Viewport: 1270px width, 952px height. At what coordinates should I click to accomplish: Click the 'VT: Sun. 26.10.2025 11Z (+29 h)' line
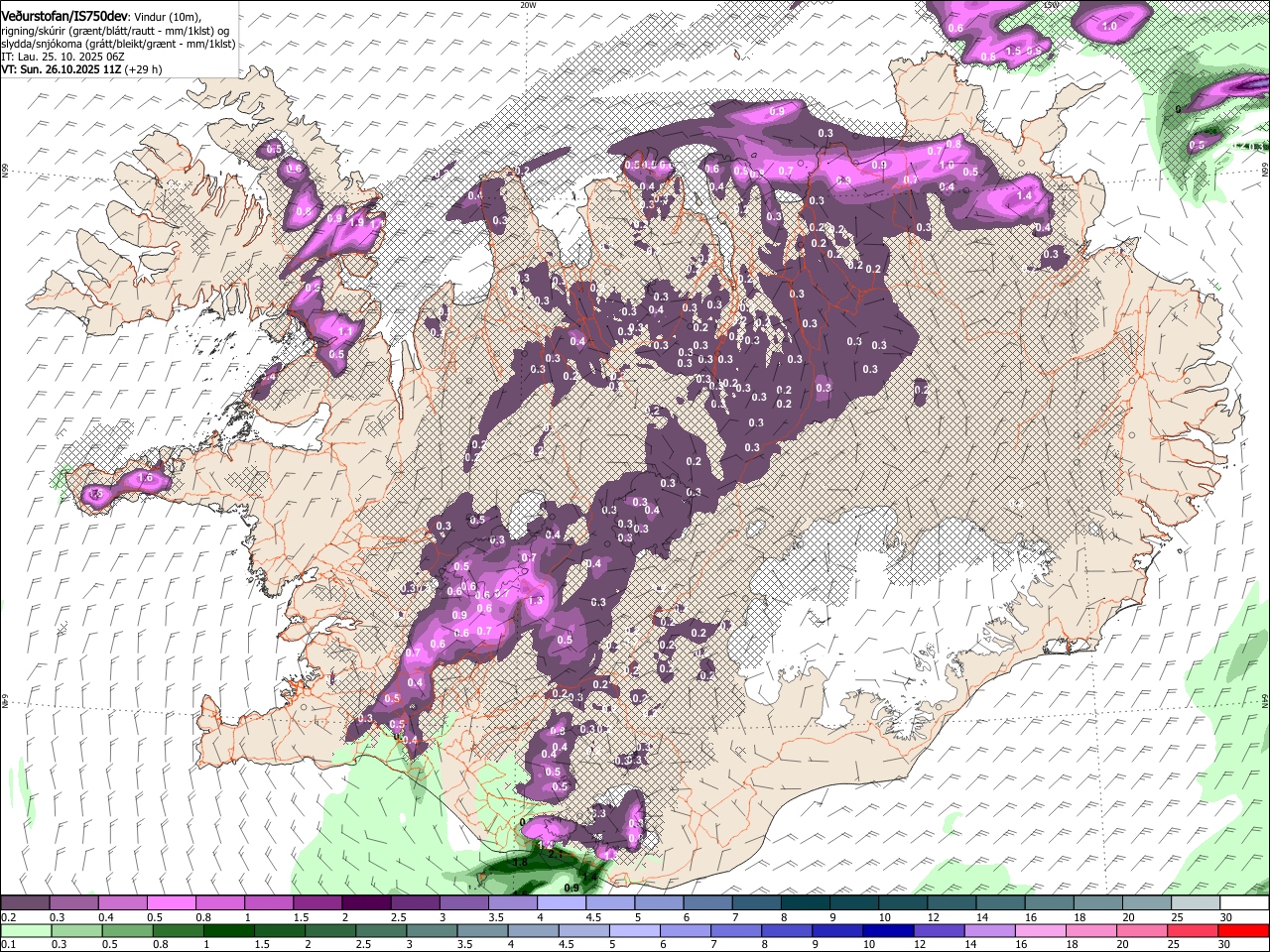point(81,69)
